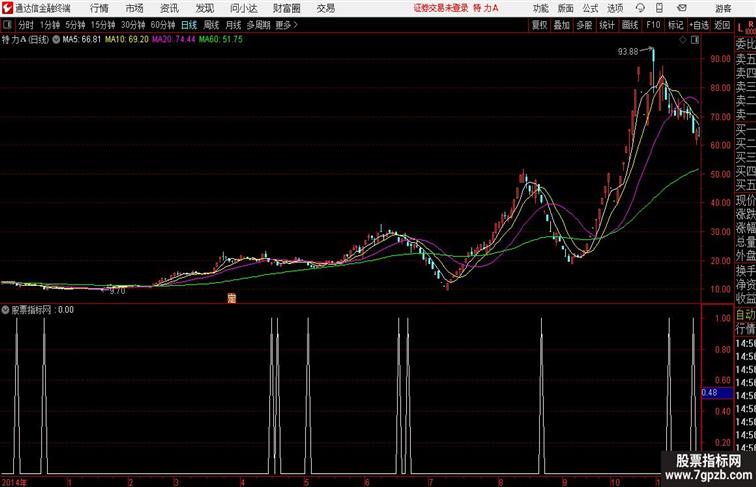Image resolution: width=756 pixels, height=487 pixels.
Task: Click the orange announcement marker under the chart
Action: point(231,298)
